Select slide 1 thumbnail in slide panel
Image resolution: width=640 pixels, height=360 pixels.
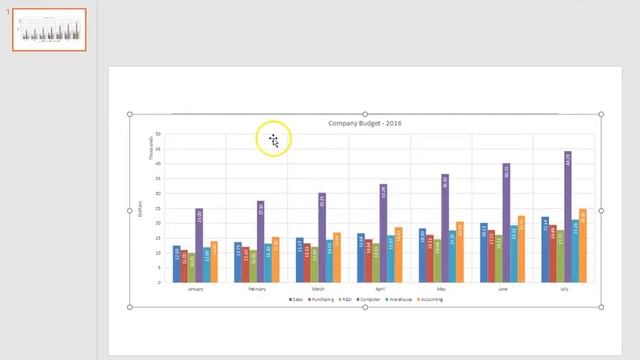click(x=49, y=29)
